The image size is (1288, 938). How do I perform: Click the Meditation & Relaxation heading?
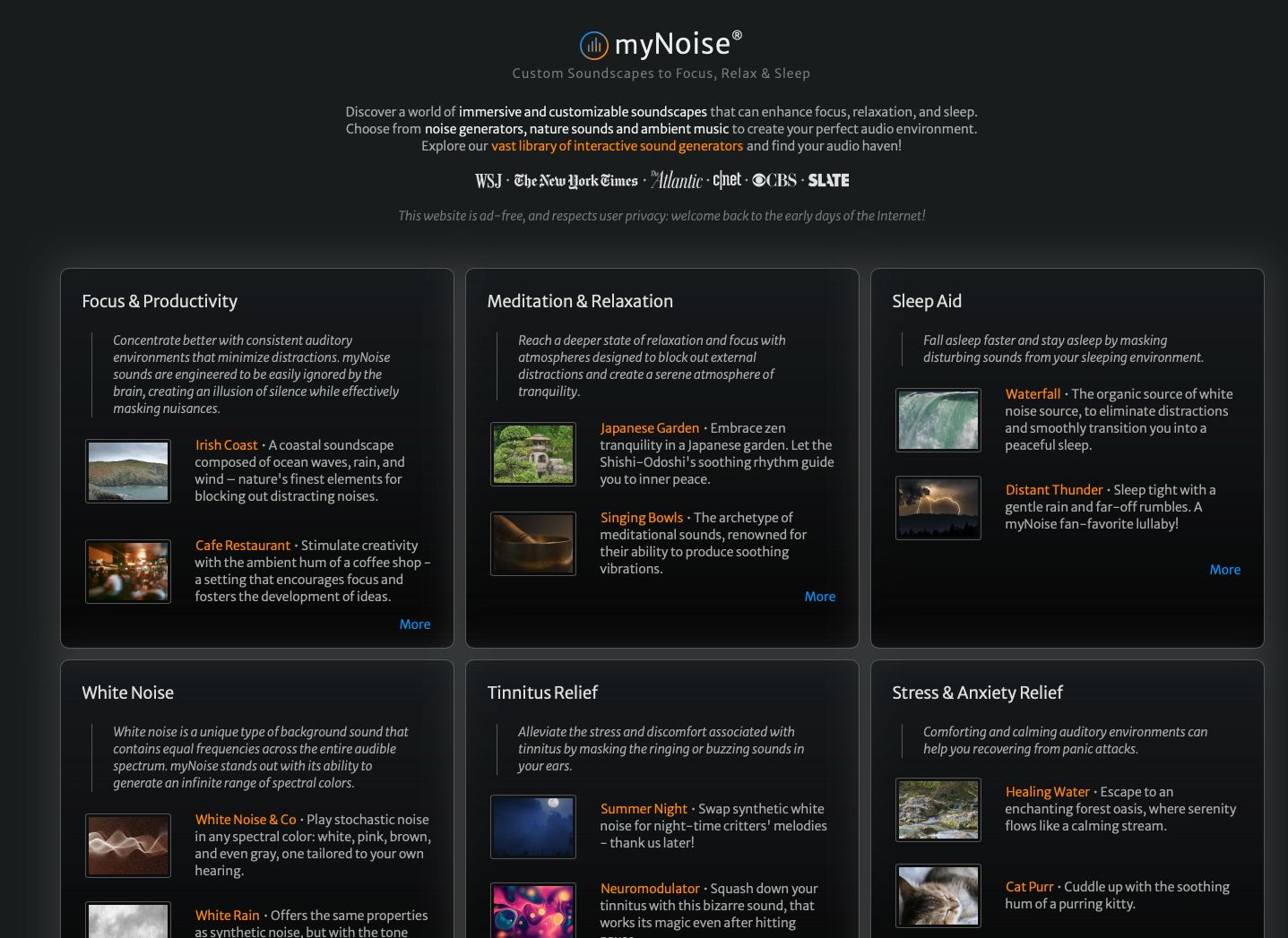point(580,301)
